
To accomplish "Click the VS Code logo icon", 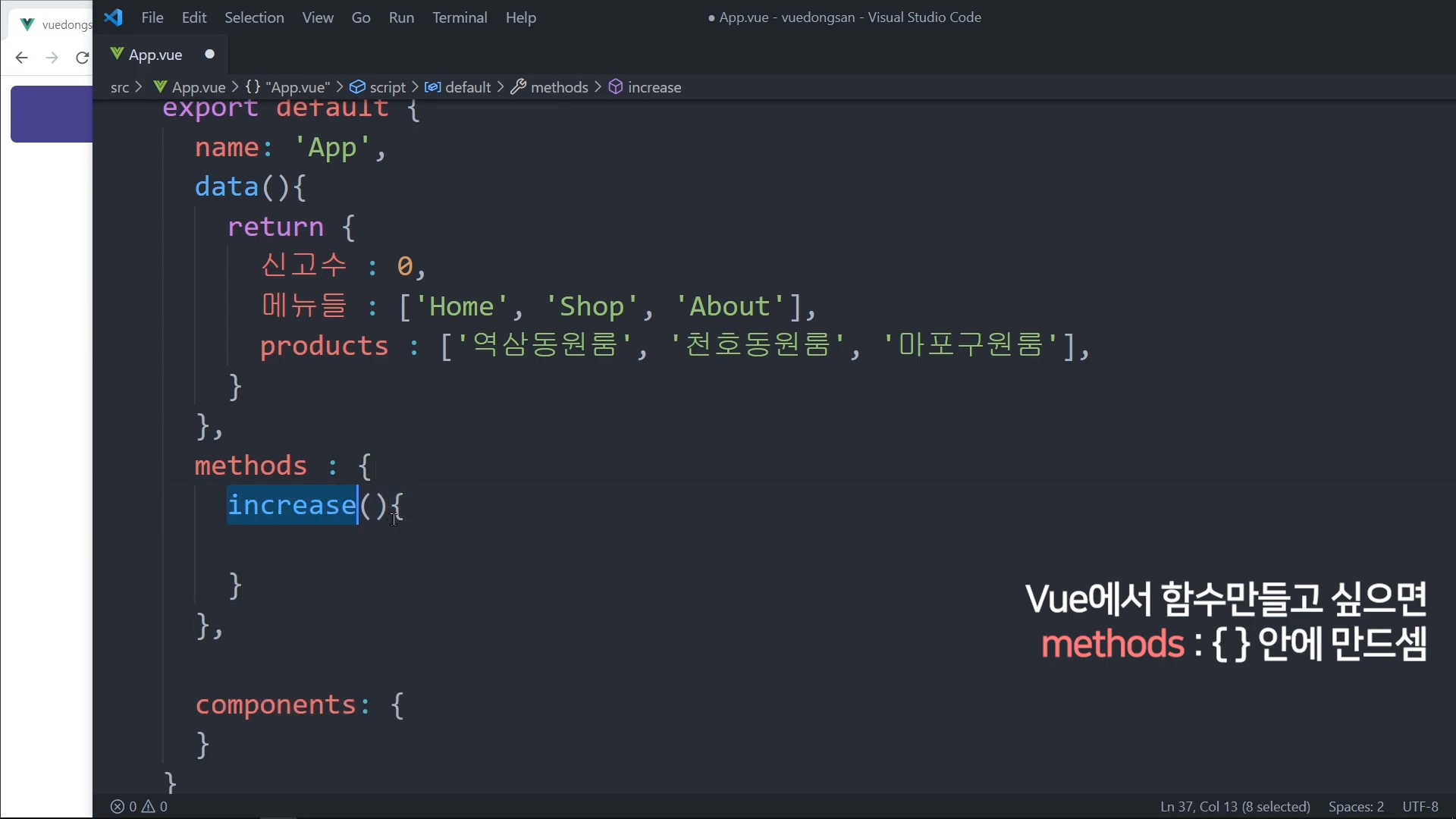I will (114, 17).
